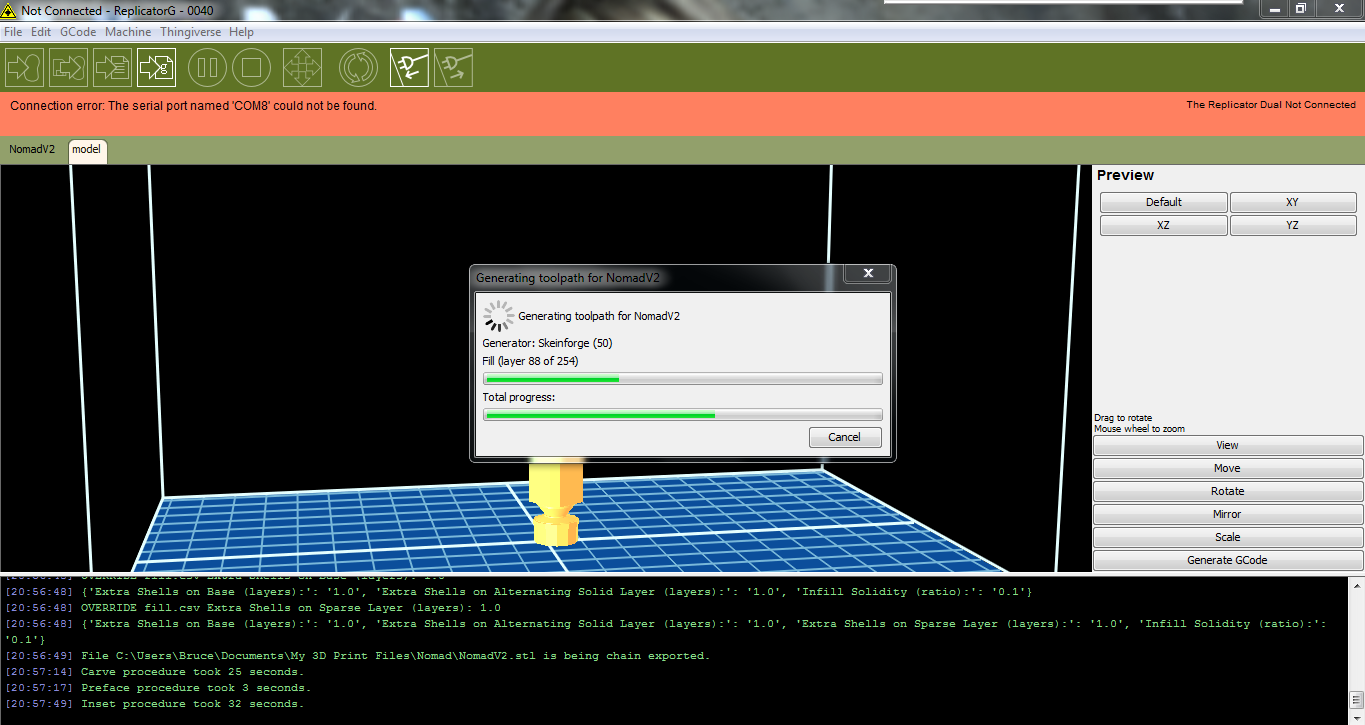Open the Edit menu
Image resolution: width=1365 pixels, height=725 pixels.
point(41,32)
